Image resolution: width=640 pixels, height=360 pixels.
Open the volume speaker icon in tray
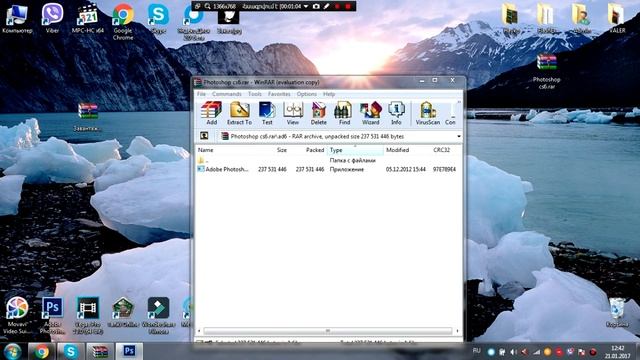(513, 351)
